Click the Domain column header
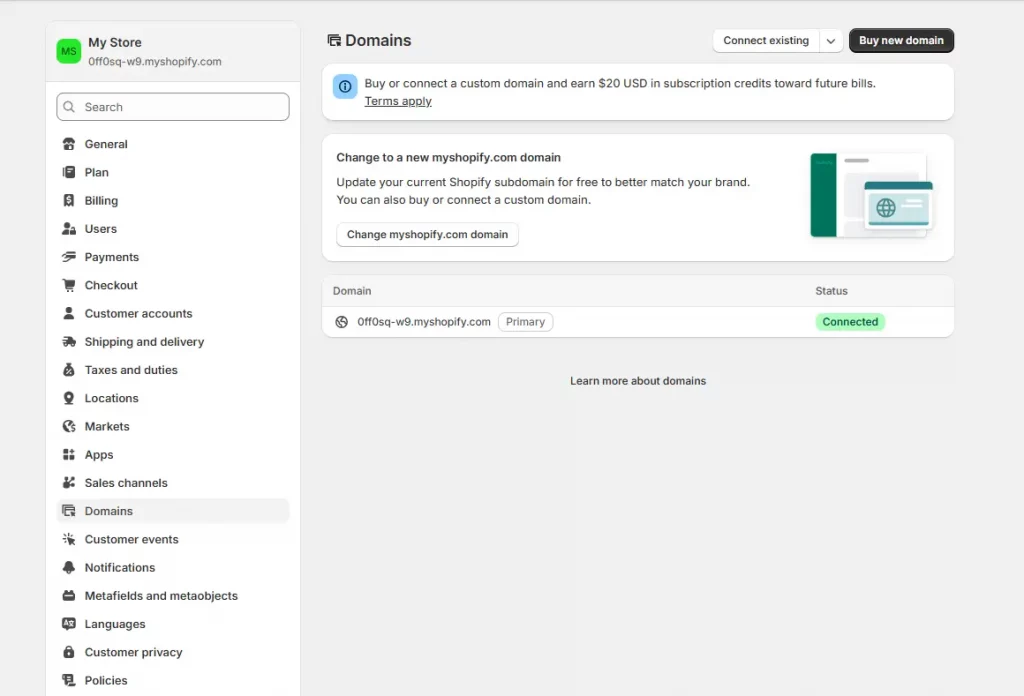Image resolution: width=1024 pixels, height=696 pixels. (352, 291)
